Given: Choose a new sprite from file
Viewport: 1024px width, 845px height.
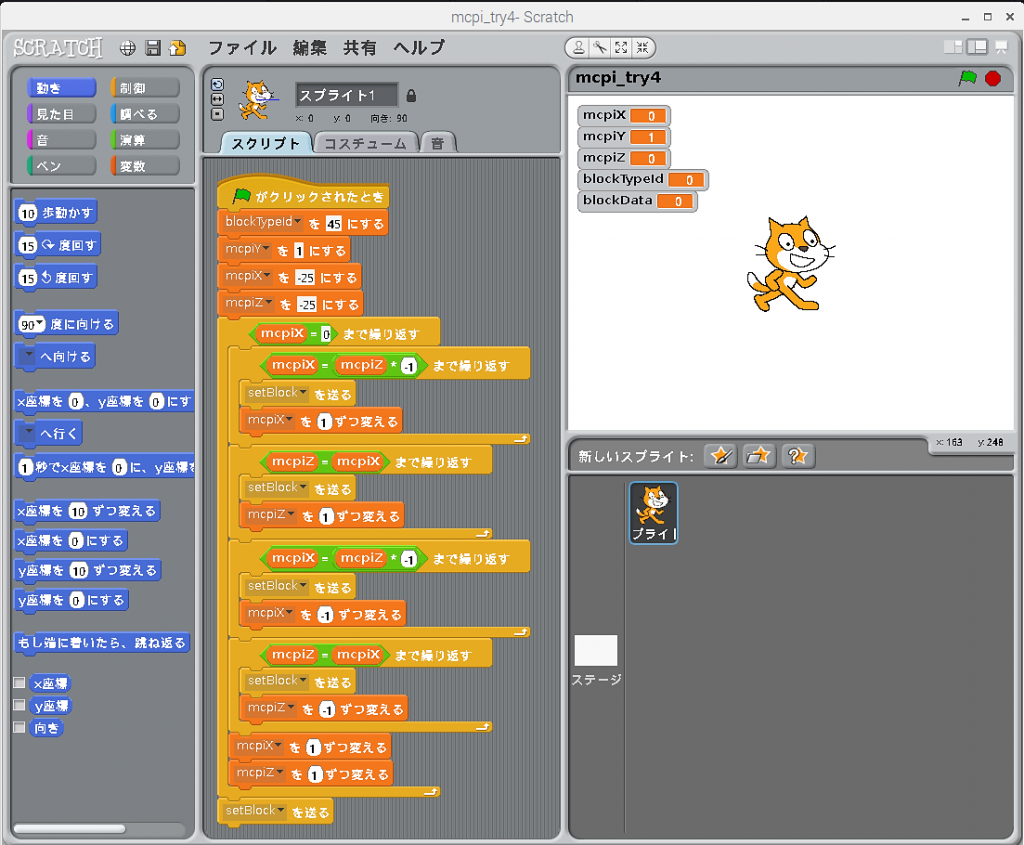Looking at the screenshot, I should 758,455.
